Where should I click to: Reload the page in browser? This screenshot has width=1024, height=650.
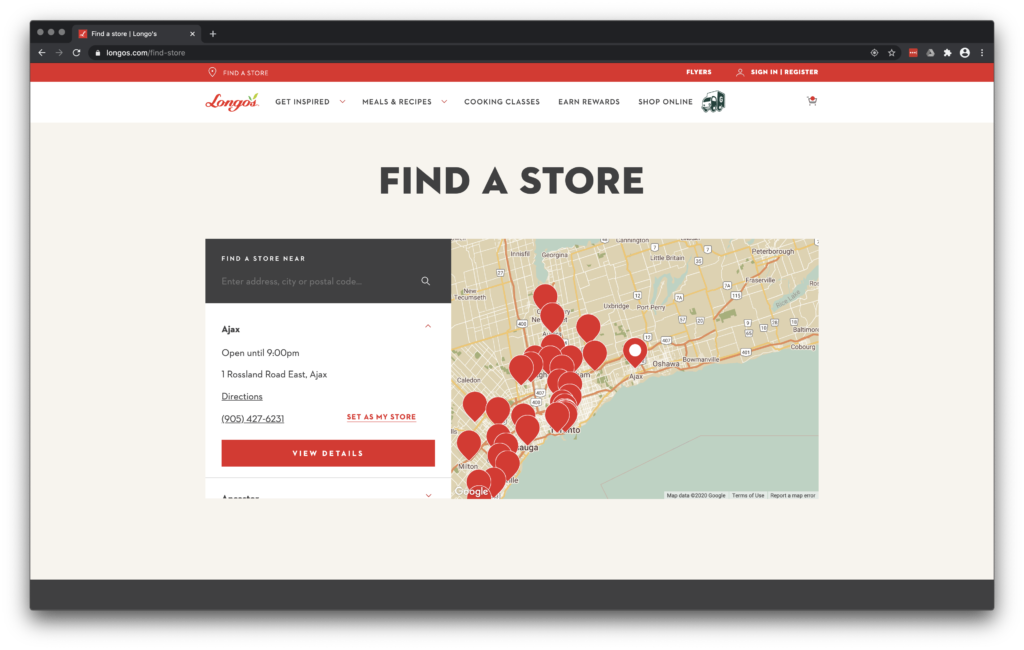(76, 52)
